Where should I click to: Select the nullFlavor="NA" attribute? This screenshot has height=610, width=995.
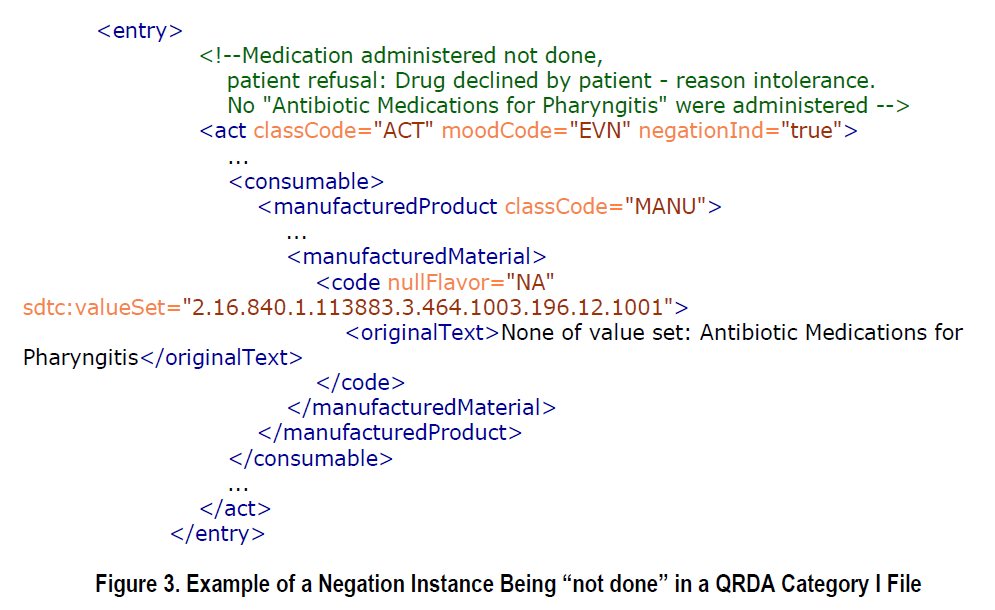coord(471,282)
